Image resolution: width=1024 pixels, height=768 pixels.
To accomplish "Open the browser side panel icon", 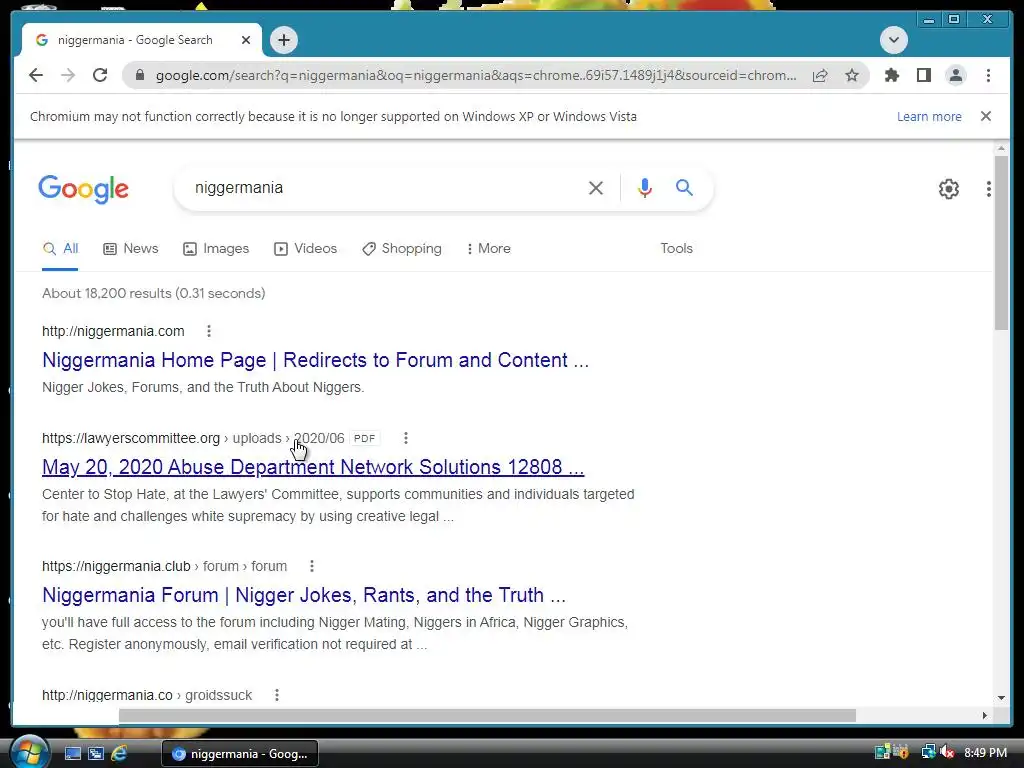I will tap(923, 75).
